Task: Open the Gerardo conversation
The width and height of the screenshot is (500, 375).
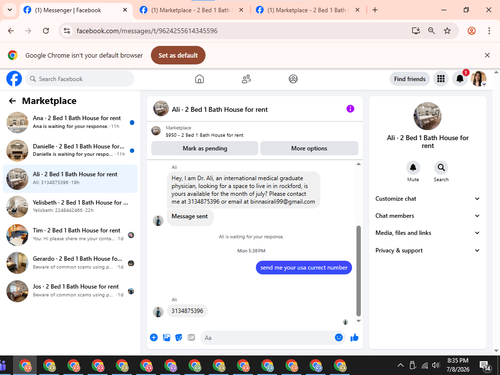Action: [x=70, y=263]
